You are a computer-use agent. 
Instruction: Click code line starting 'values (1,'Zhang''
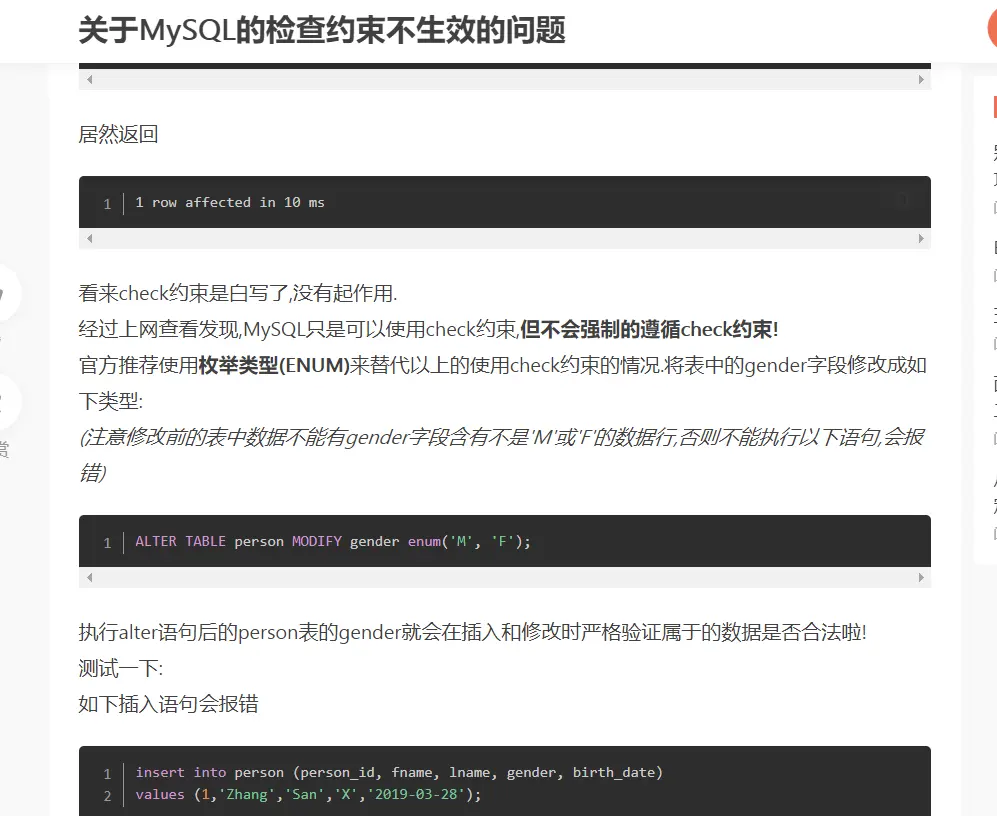coord(308,794)
